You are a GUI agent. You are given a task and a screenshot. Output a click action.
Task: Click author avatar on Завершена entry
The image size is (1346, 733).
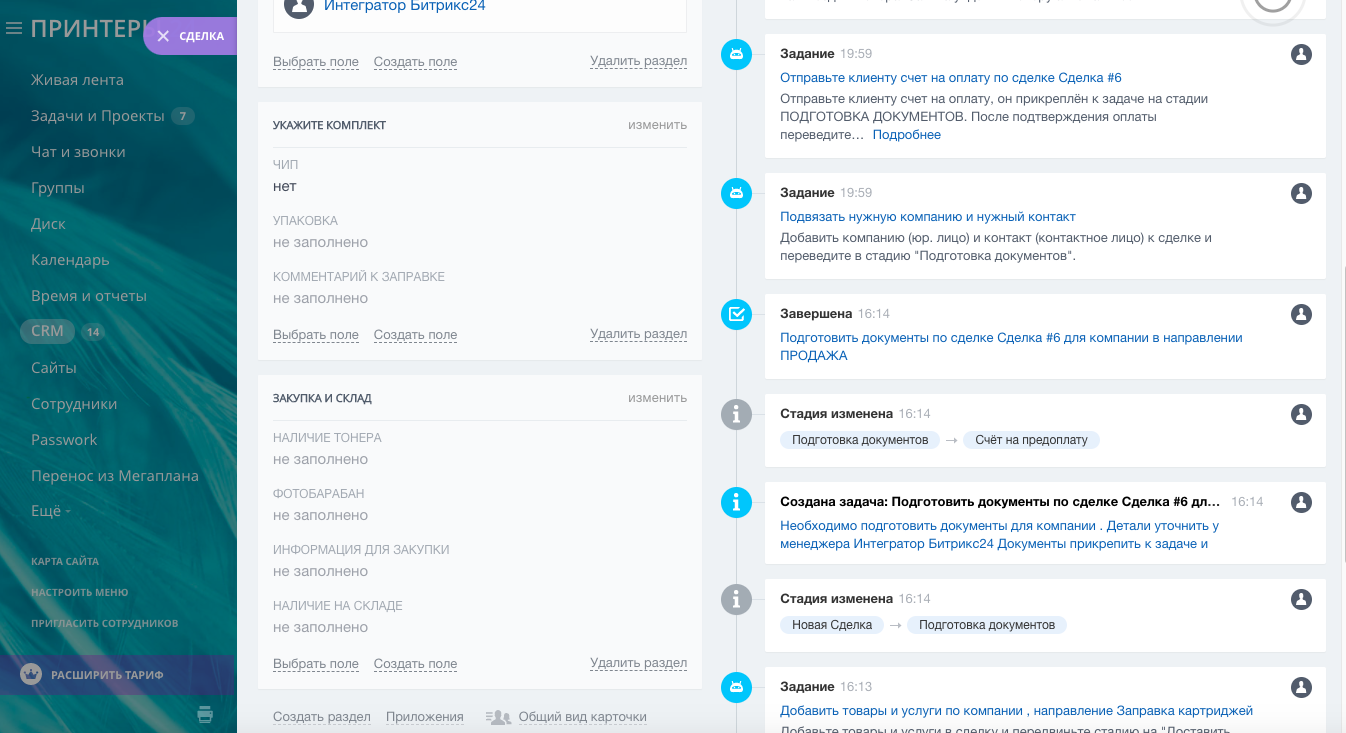click(x=1301, y=314)
